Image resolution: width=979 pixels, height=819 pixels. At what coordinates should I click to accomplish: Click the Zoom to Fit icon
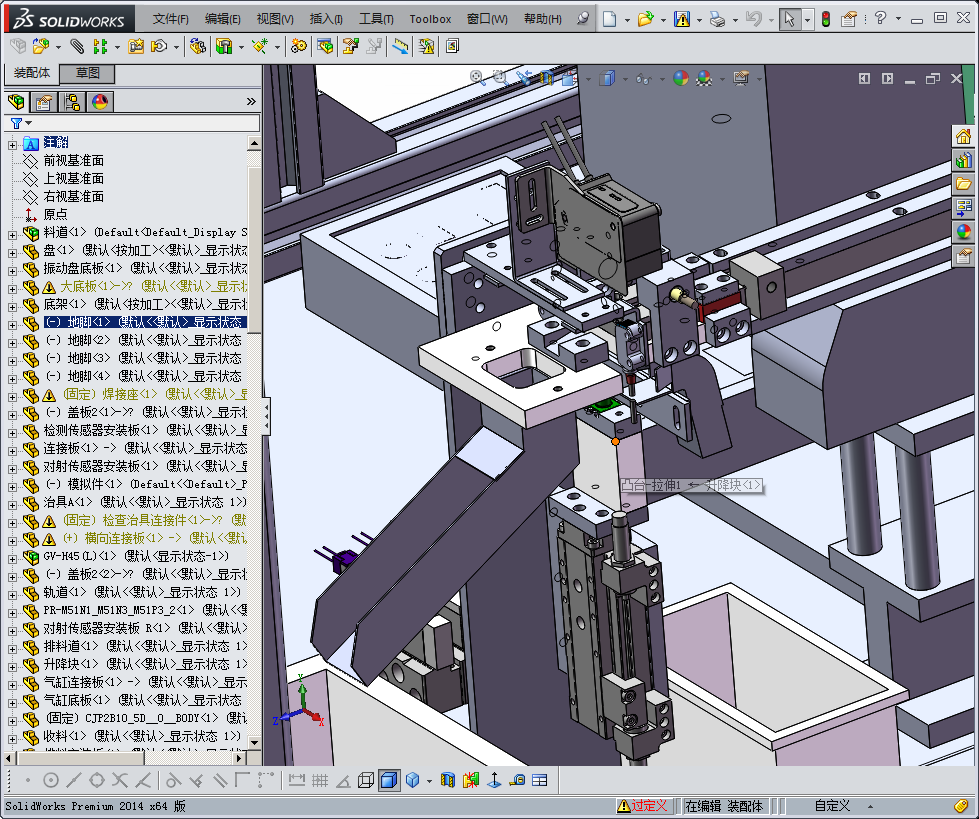coord(477,78)
